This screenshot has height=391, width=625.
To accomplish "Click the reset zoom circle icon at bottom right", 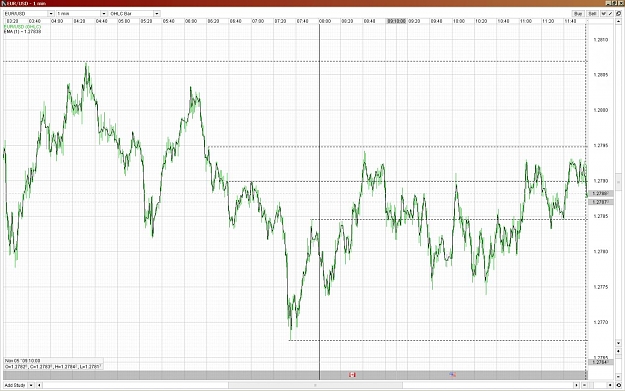I will coord(619,385).
